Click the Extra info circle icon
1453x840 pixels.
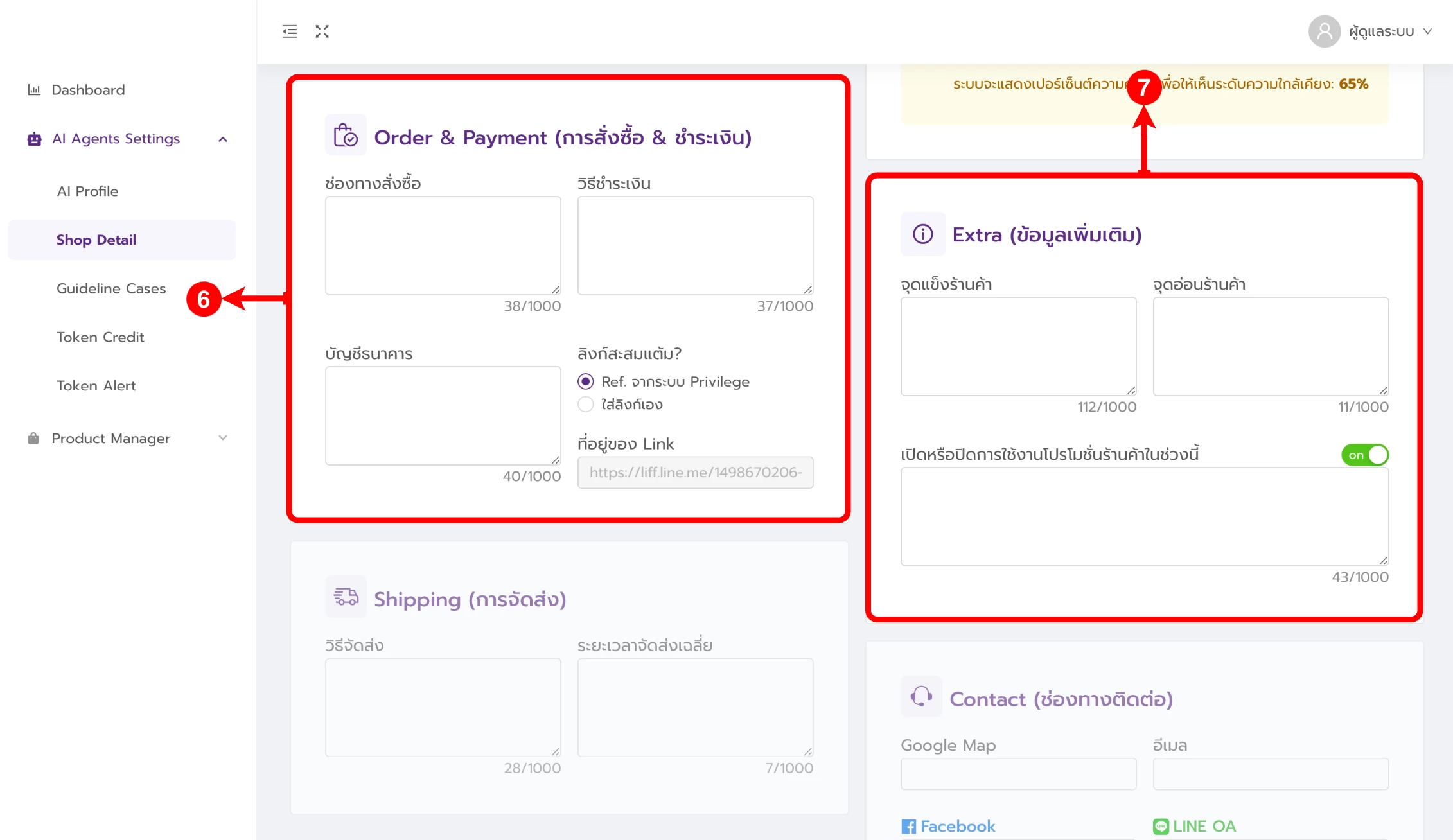coord(922,234)
